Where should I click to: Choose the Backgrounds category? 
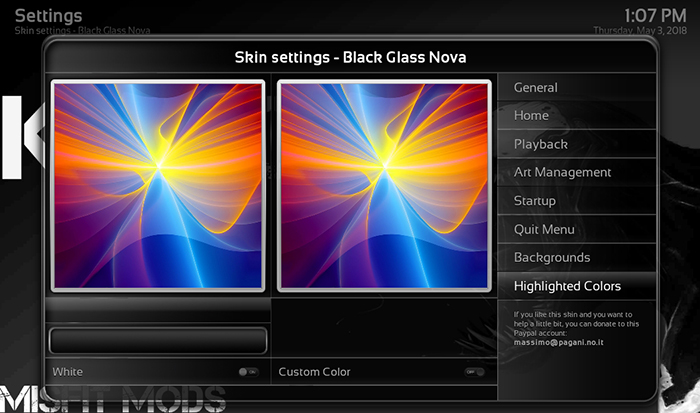pyautogui.click(x=576, y=258)
